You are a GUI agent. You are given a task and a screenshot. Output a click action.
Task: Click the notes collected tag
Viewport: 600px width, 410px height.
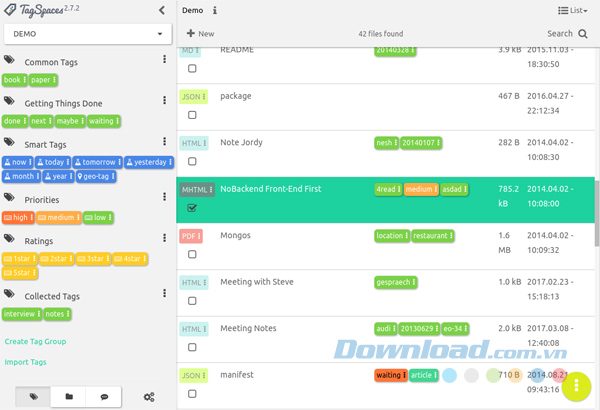[x=57, y=314]
